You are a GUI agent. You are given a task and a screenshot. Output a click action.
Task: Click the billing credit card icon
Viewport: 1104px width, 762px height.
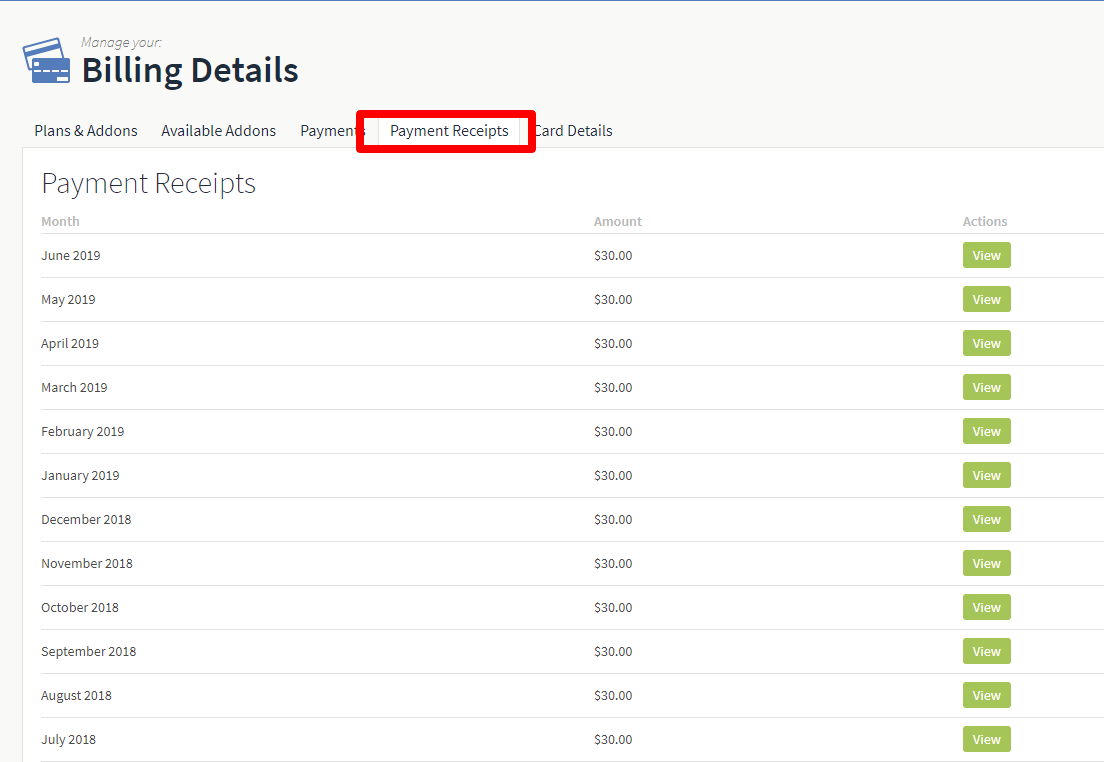[46, 61]
